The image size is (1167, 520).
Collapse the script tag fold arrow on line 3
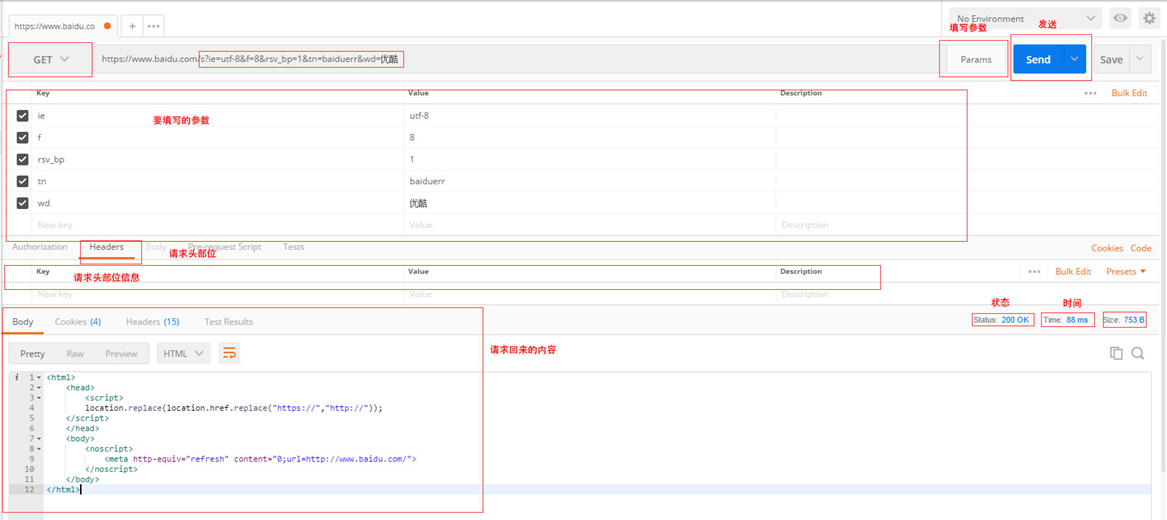[x=39, y=398]
